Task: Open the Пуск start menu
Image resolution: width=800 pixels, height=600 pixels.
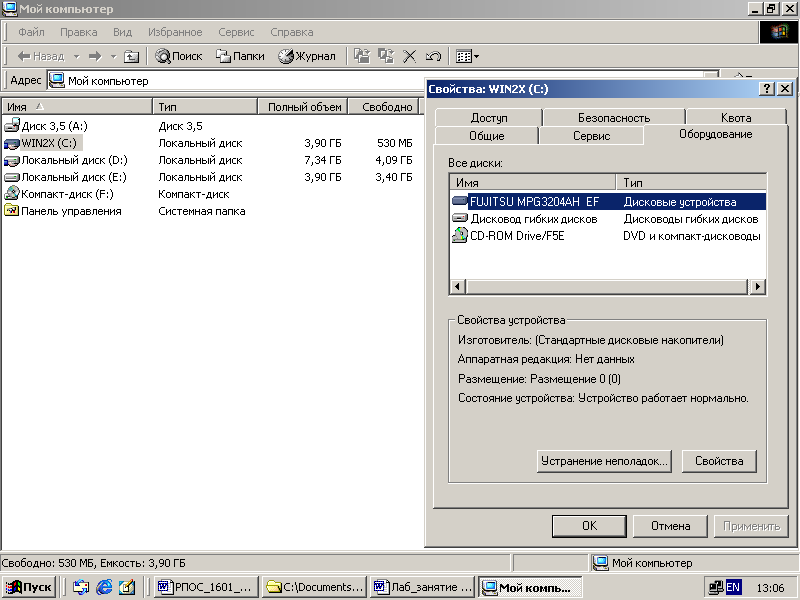Action: point(29,587)
